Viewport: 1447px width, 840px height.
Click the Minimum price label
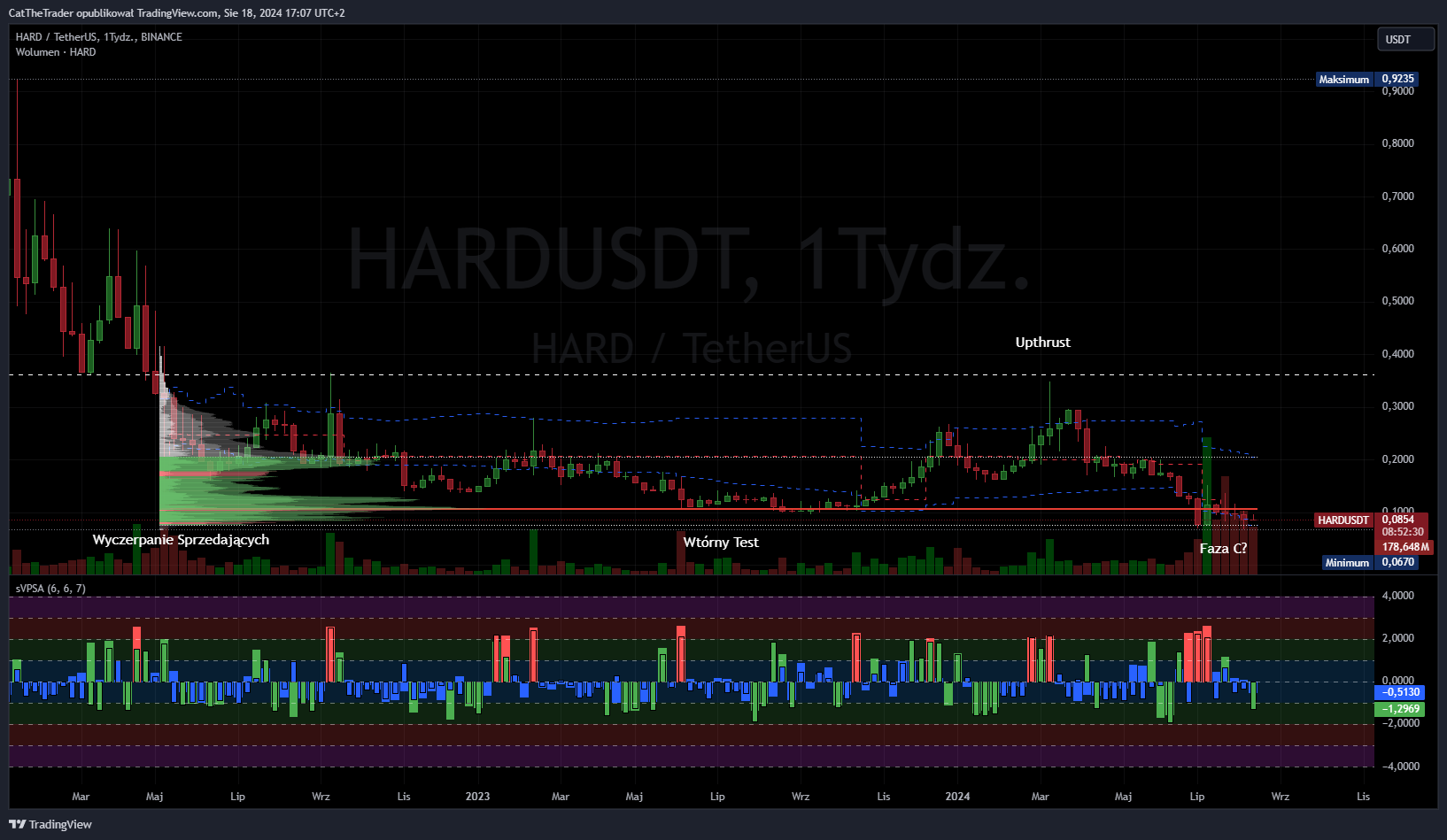1347,563
